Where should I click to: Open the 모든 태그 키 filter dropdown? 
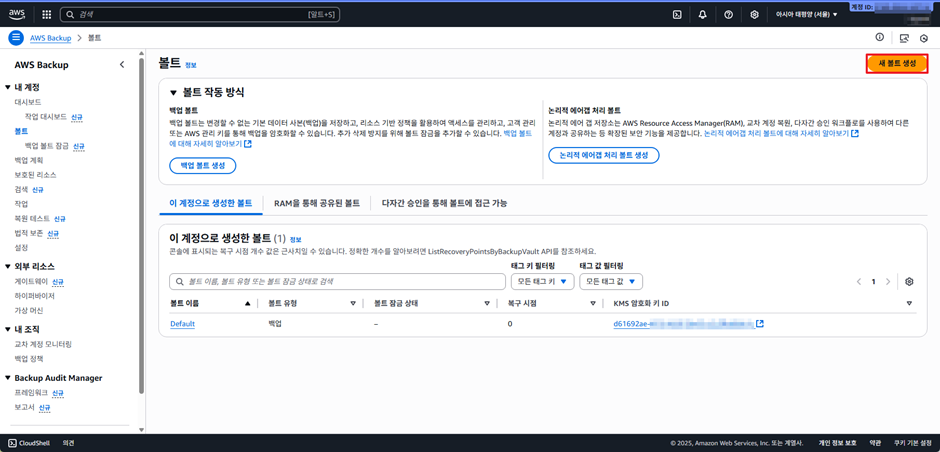point(542,282)
